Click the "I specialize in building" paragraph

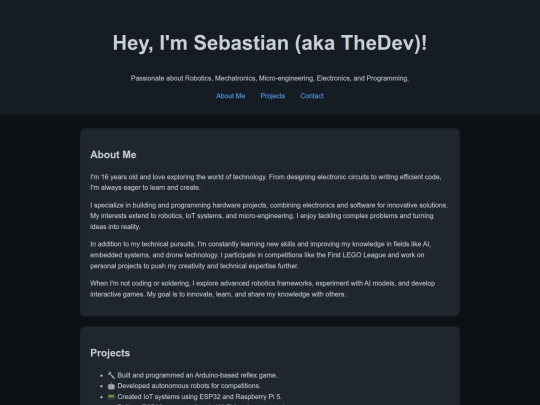269,216
